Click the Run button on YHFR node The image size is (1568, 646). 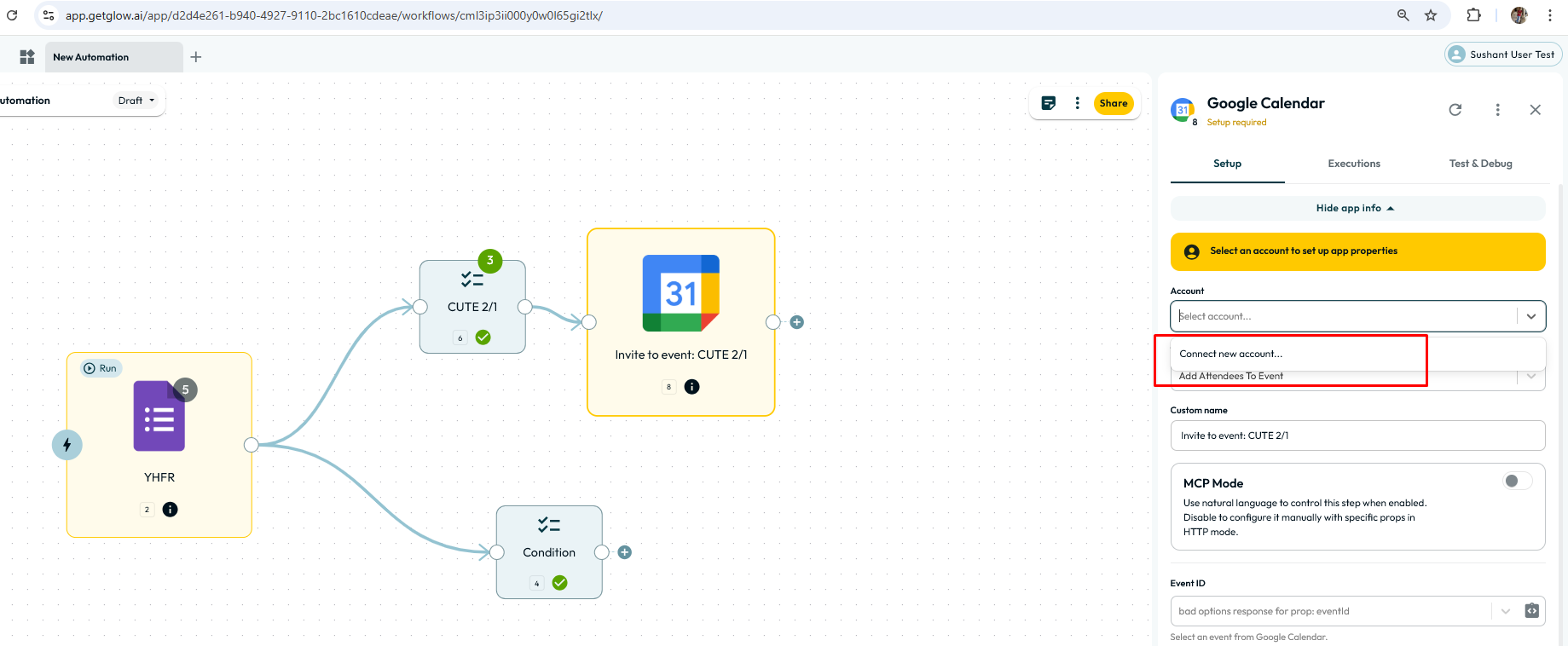[101, 368]
